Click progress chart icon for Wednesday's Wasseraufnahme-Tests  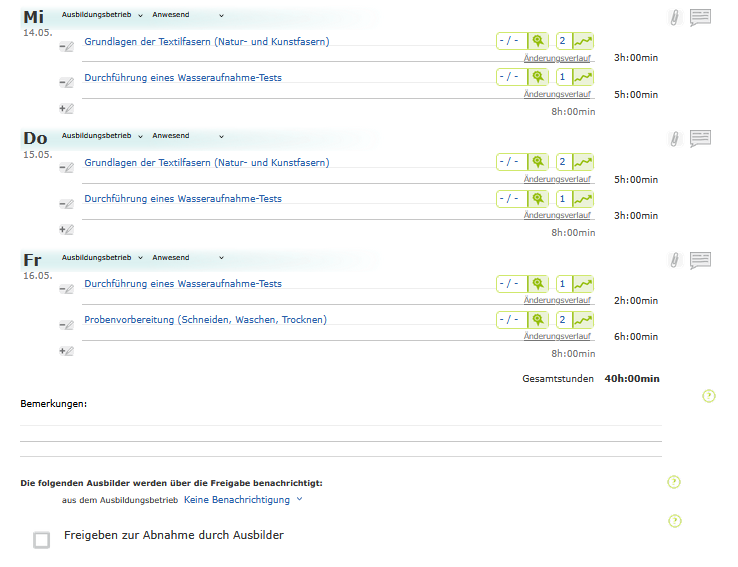[583, 77]
